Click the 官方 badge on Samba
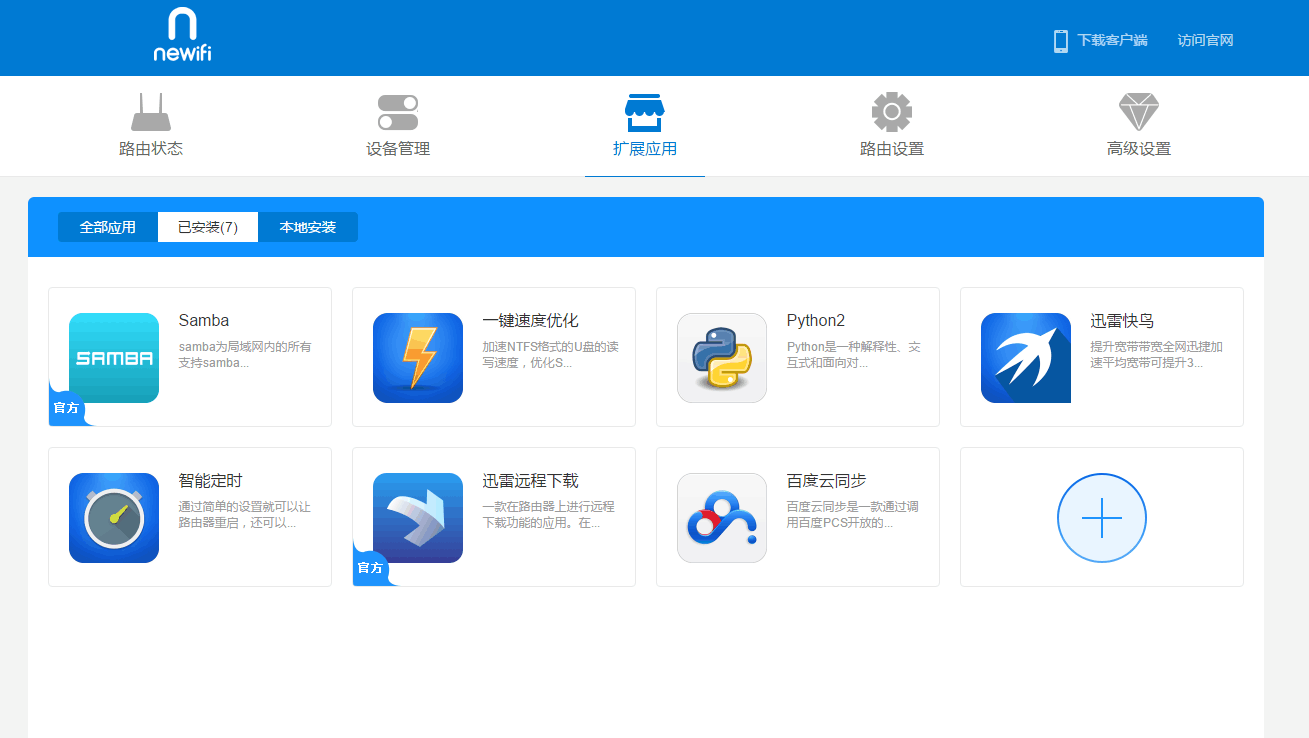Screen dimensions: 1309x738 (66, 408)
